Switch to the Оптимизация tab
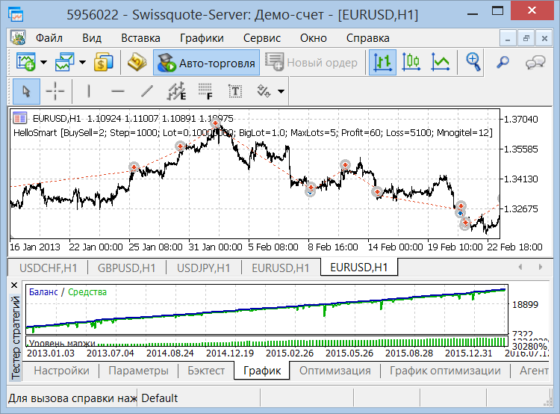Image resolution: width=560 pixels, height=414 pixels. (x=335, y=371)
